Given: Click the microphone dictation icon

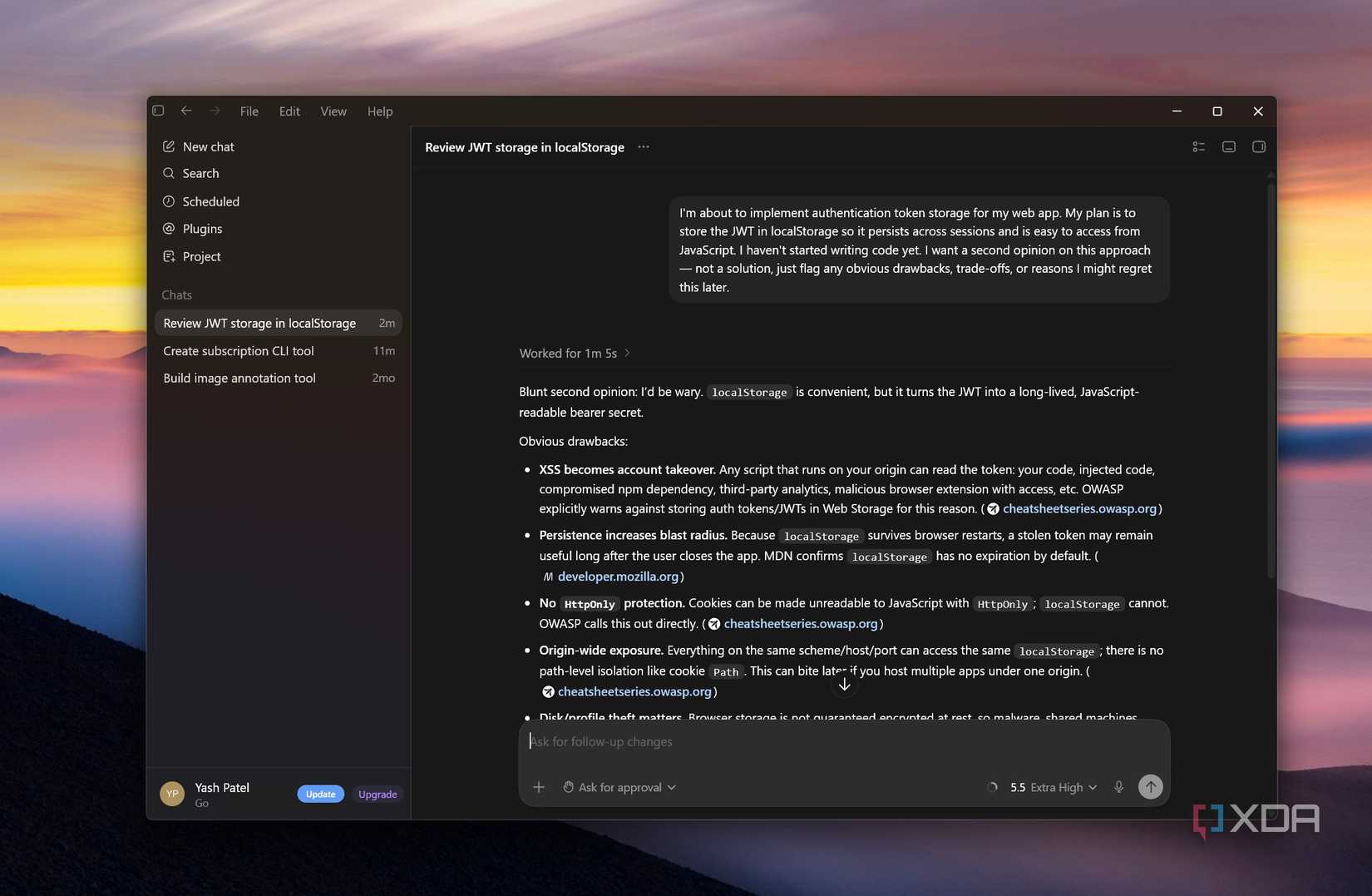Looking at the screenshot, I should pyautogui.click(x=1119, y=787).
